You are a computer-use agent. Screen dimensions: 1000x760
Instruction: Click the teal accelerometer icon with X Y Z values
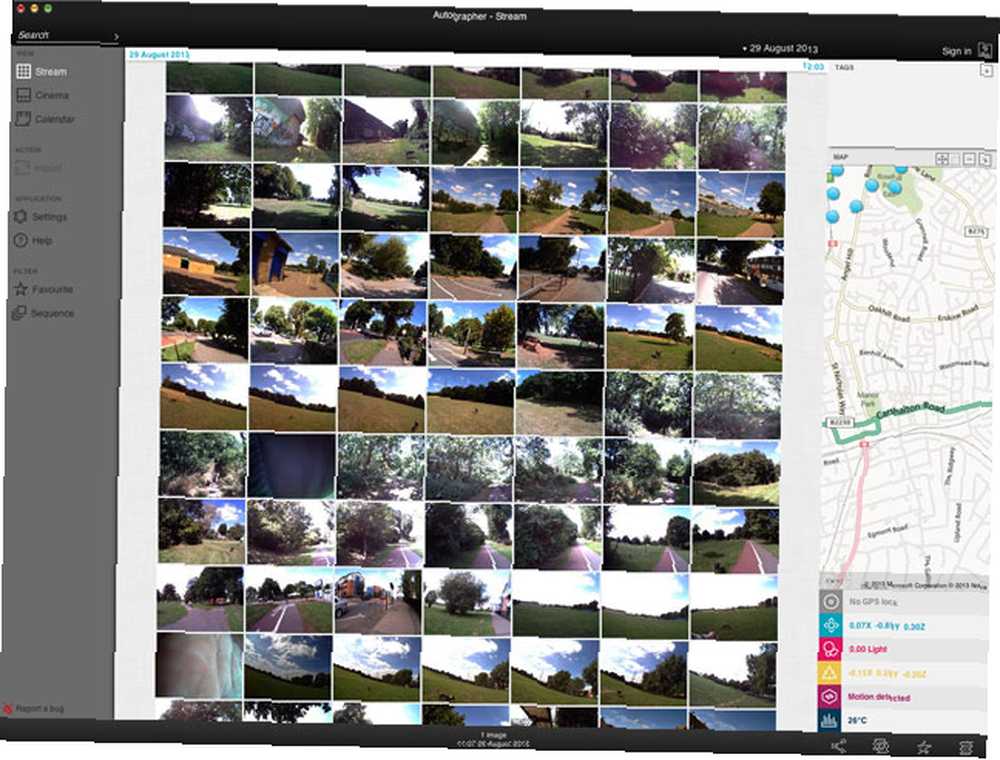tap(830, 625)
